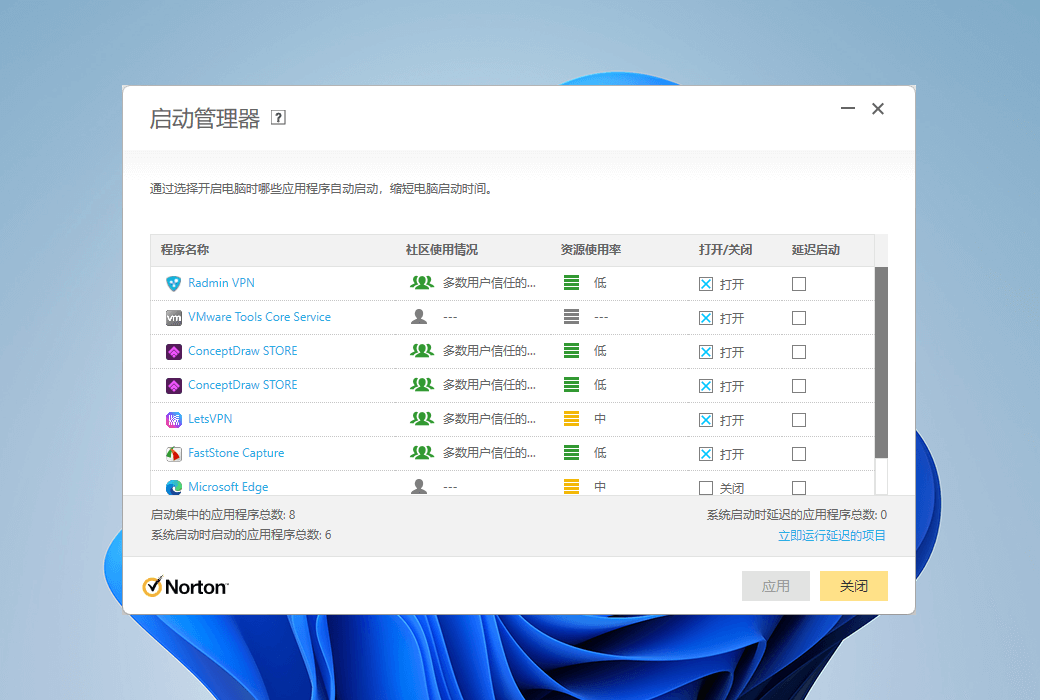Enable delayed start for LetsVPN

799,420
